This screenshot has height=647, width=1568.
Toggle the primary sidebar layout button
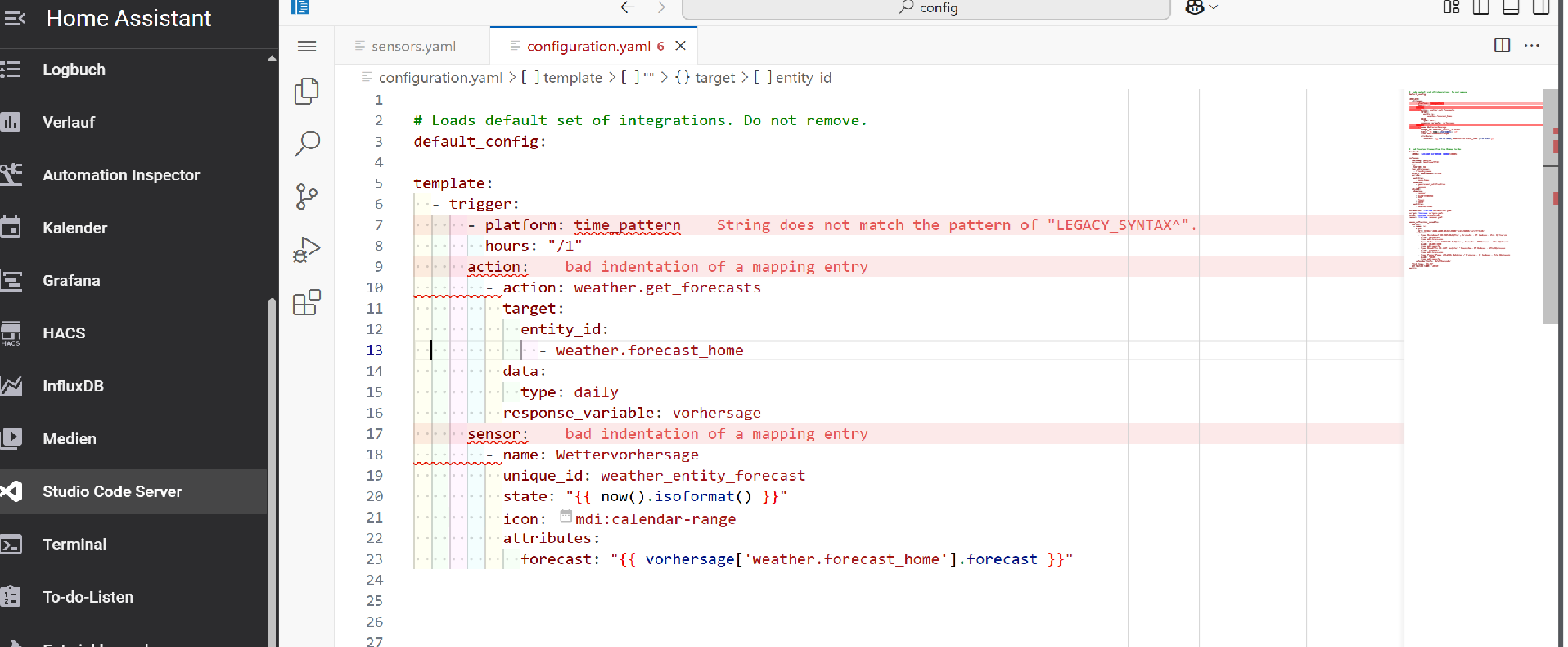(x=1480, y=7)
